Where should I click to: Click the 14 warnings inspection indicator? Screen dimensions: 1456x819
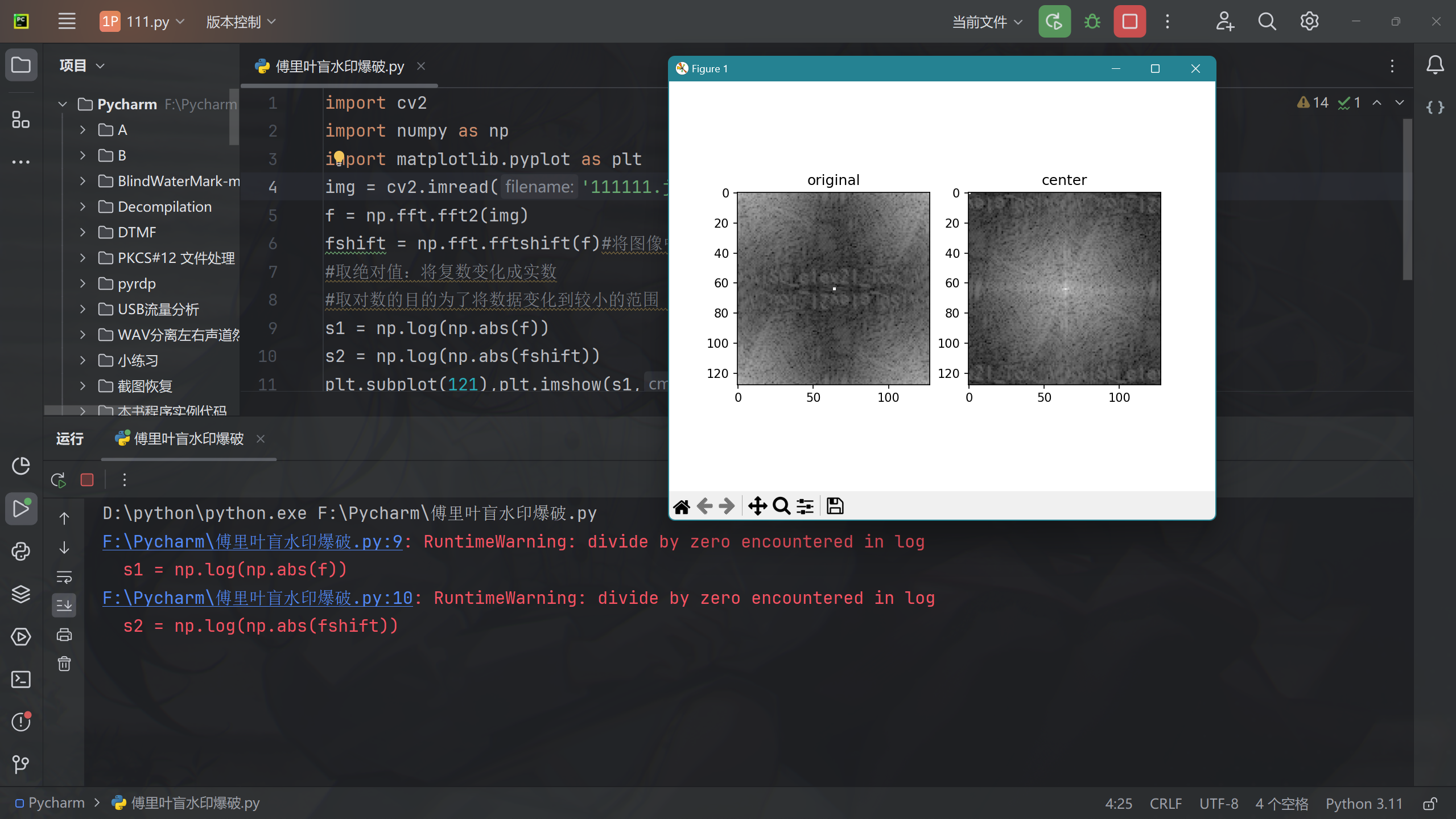tap(1313, 102)
